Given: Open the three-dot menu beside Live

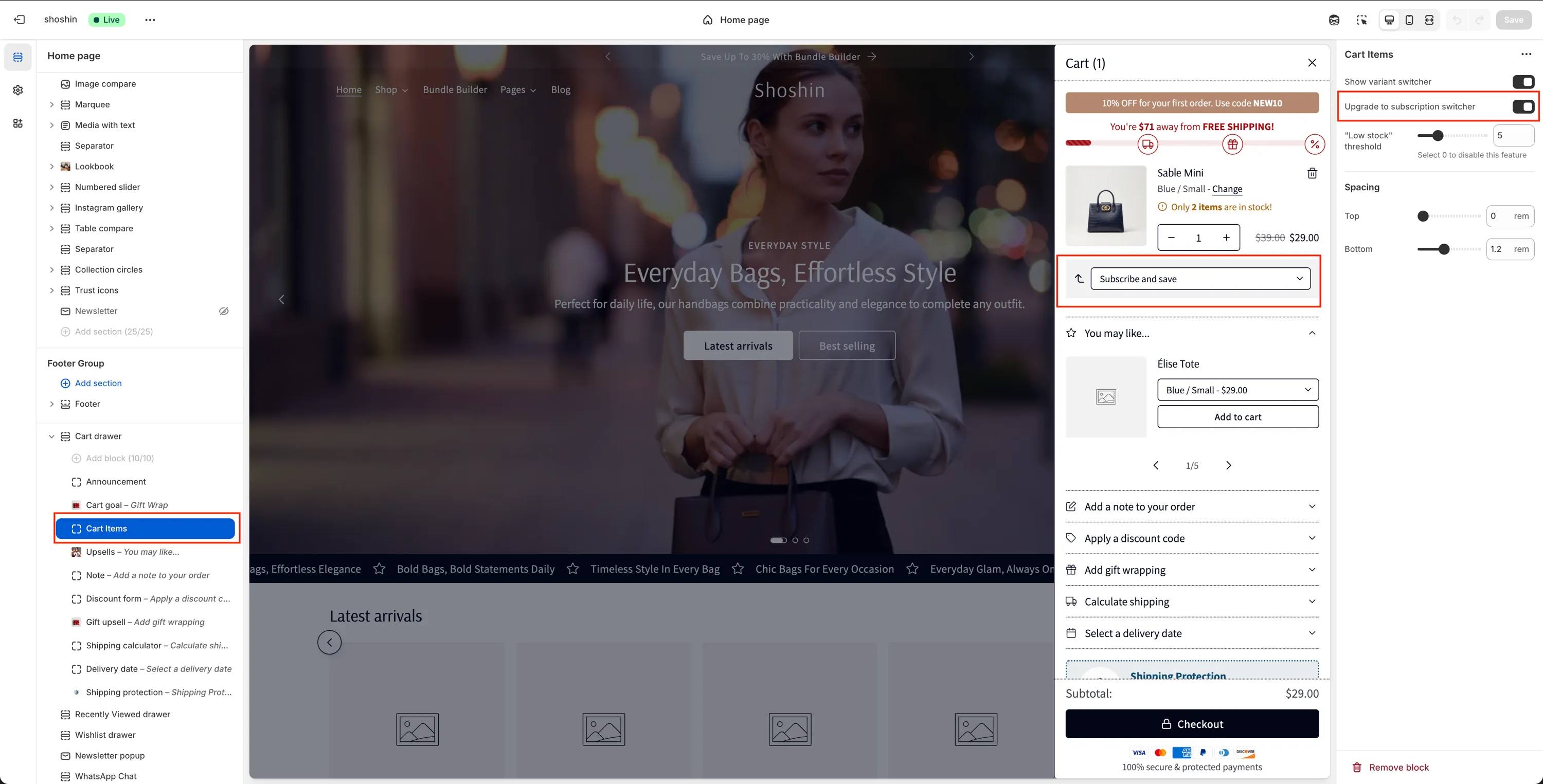Looking at the screenshot, I should pos(150,20).
